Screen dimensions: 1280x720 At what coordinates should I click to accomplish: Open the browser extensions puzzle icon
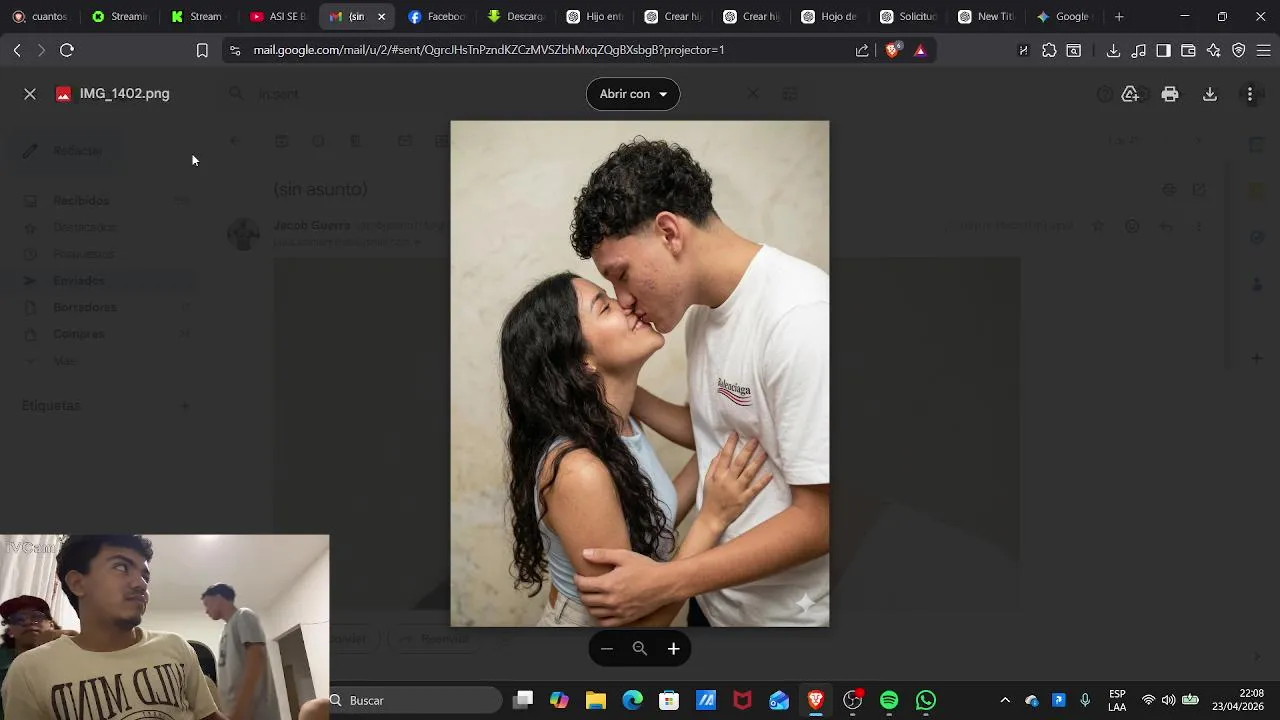tap(1049, 50)
